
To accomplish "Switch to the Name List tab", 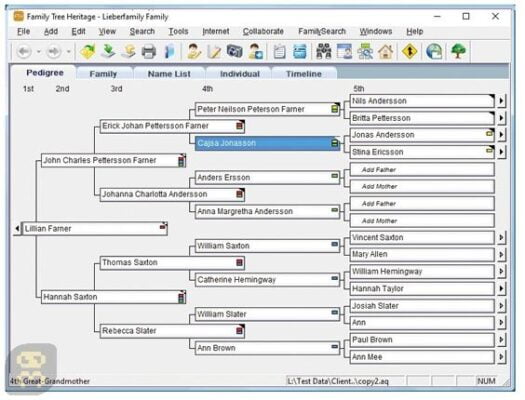I will (169, 74).
